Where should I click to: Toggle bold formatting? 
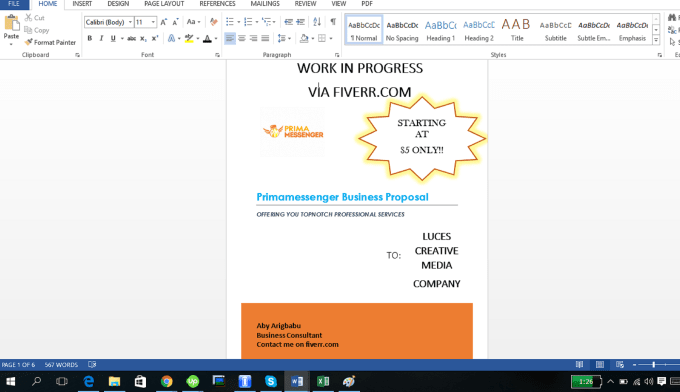pos(90,39)
